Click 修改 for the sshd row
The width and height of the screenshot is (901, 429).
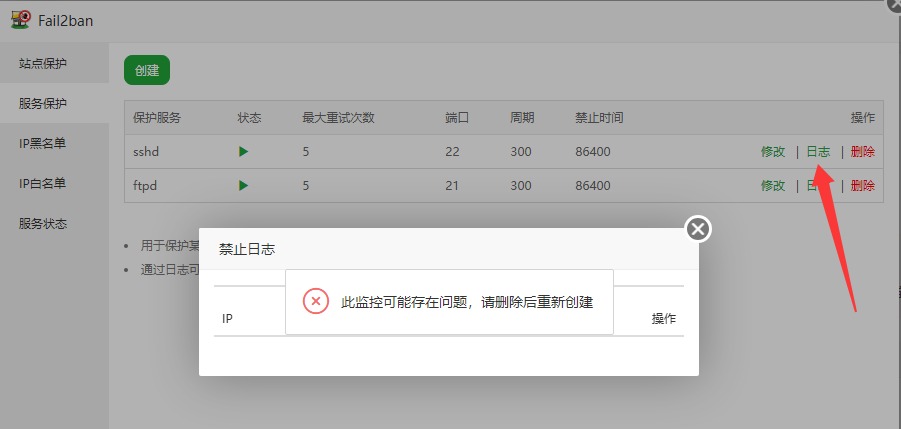pyautogui.click(x=773, y=152)
